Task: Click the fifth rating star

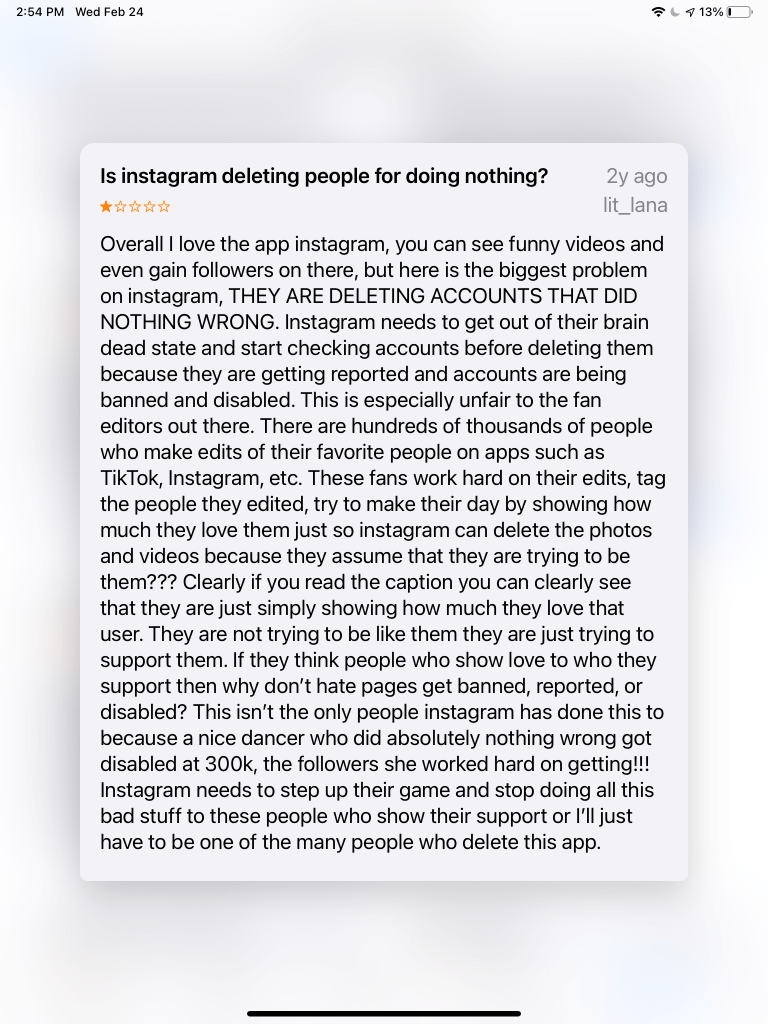Action: 164,207
